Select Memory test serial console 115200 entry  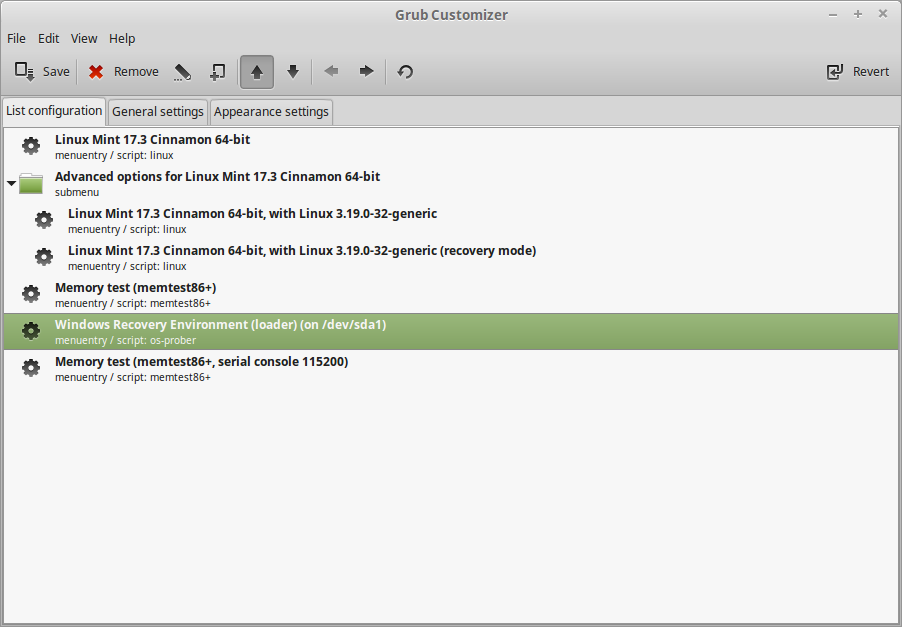pyautogui.click(x=451, y=369)
